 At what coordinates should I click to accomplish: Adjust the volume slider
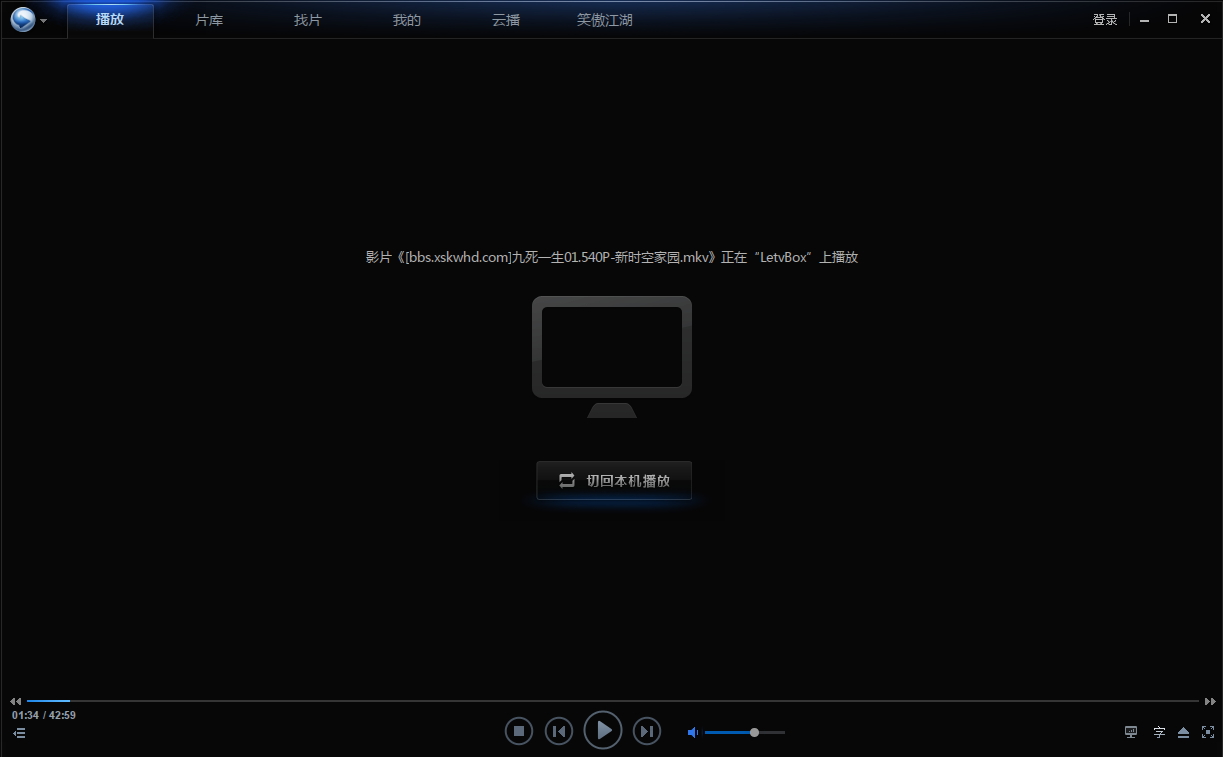[744, 732]
